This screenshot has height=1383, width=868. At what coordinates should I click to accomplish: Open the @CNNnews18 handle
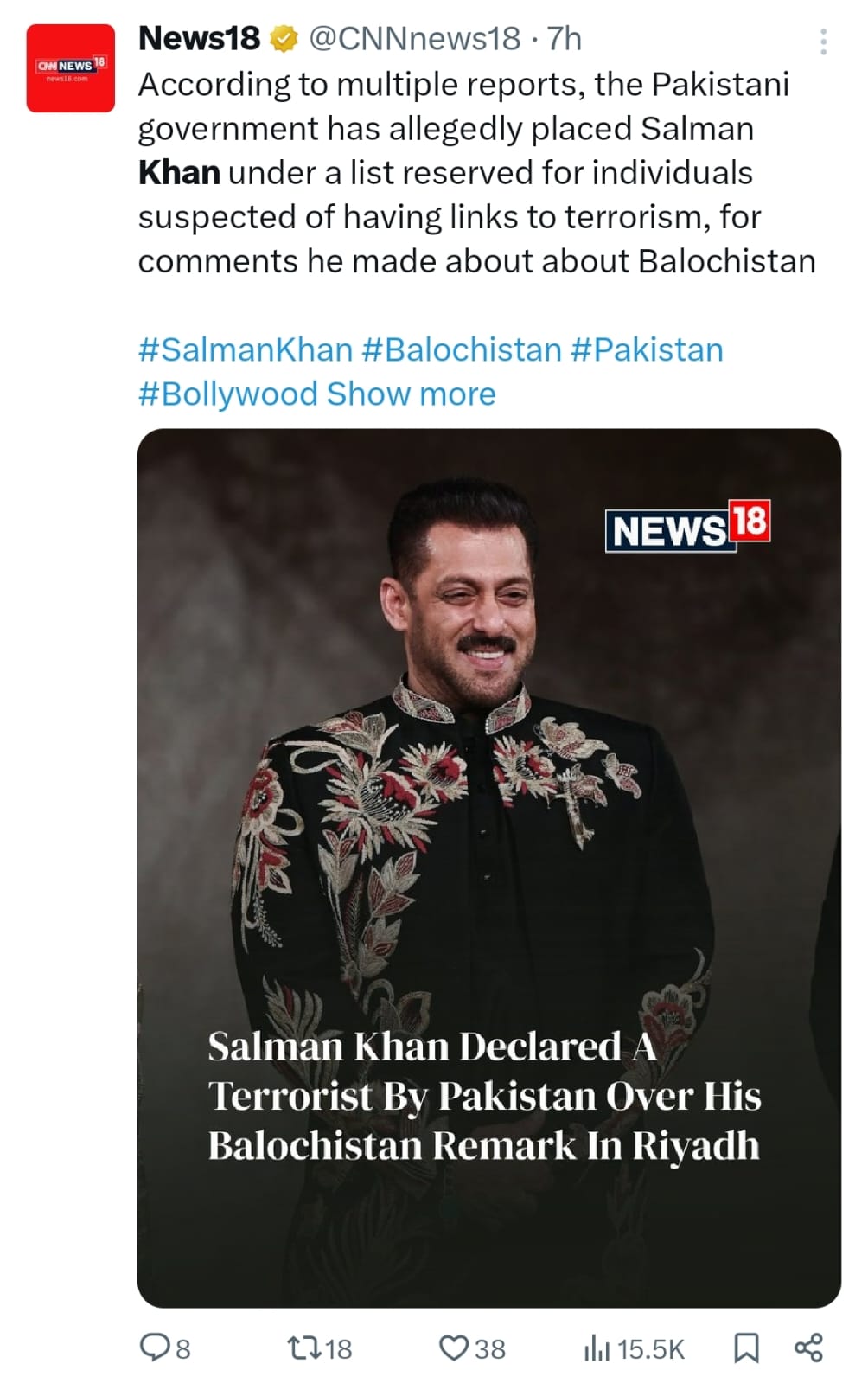click(x=414, y=39)
